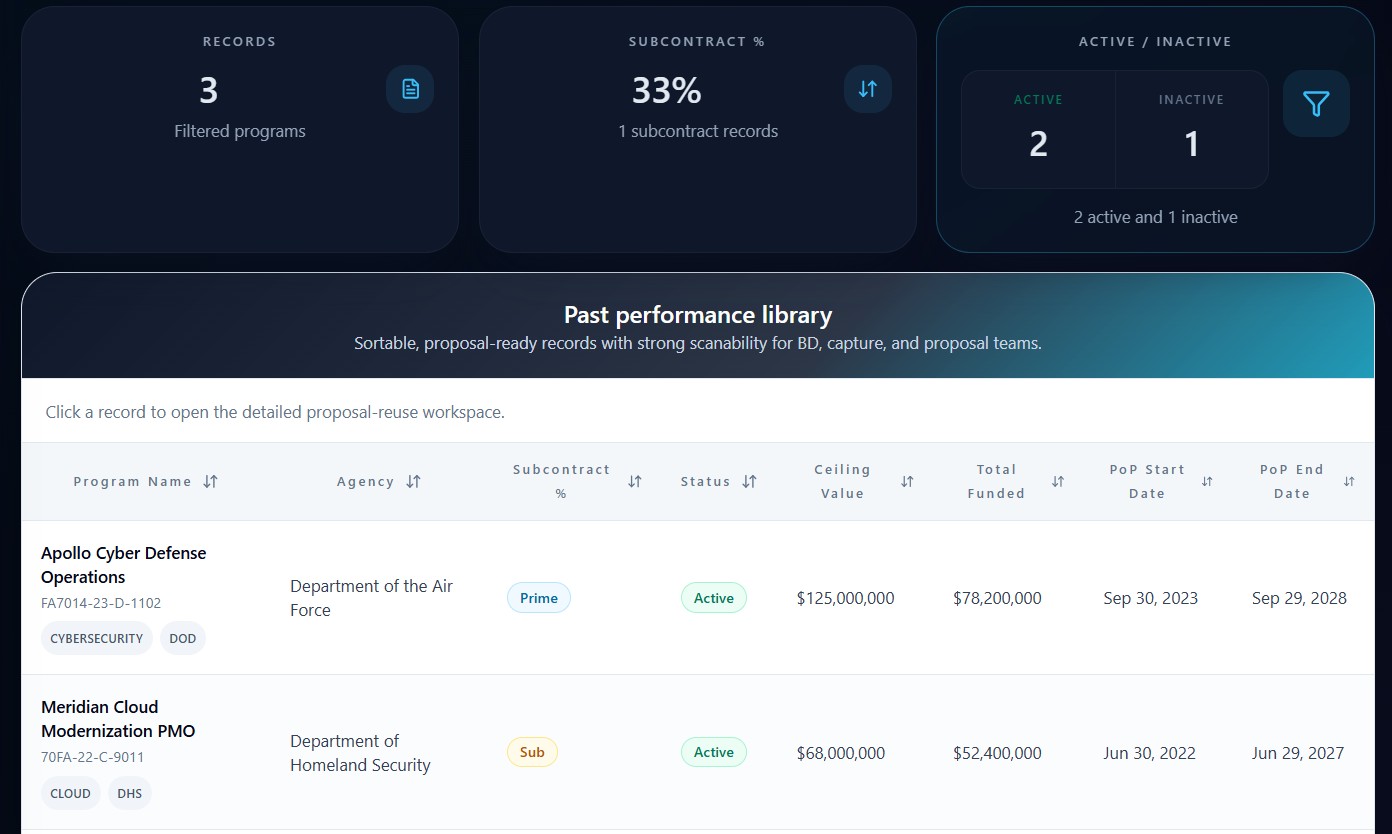Open Meridian Cloud Modernization PMO record

[x=118, y=719]
